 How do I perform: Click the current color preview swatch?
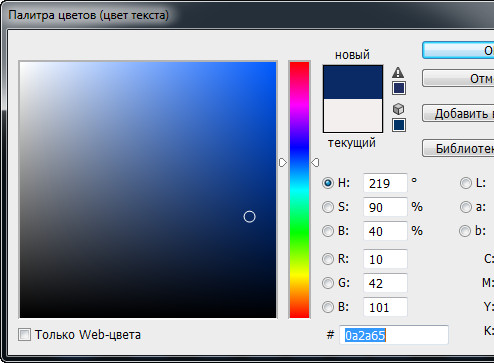point(353,115)
